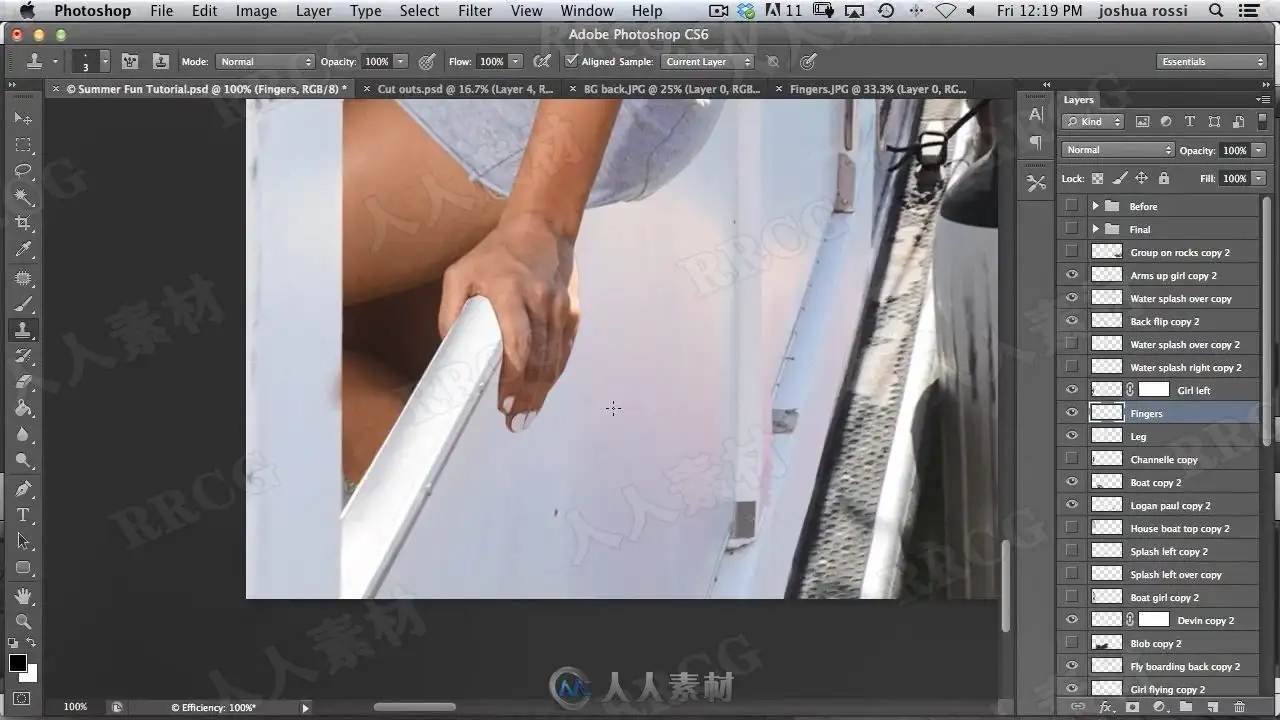Open the Character panel icon
The image size is (1280, 720).
point(1036,115)
